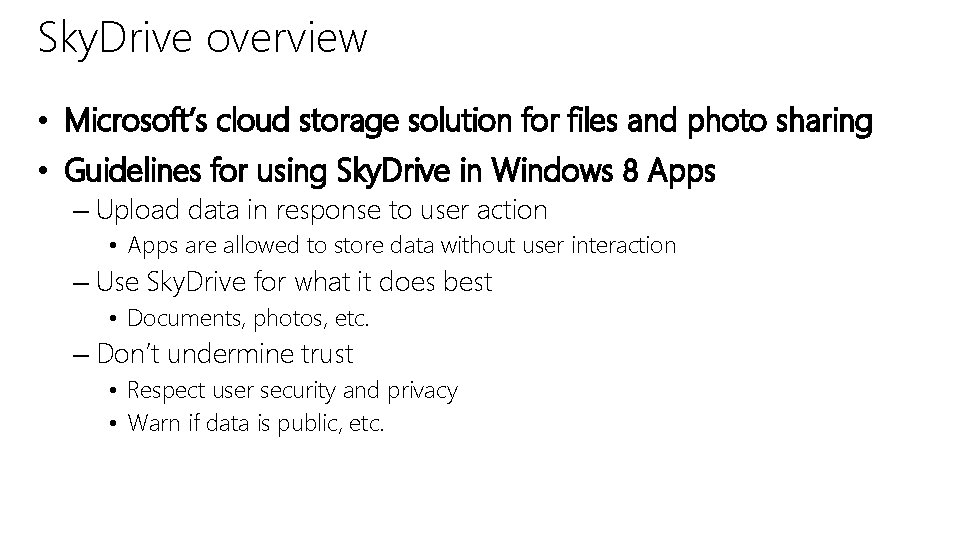Click the Guidelines for using SkyDrive heading

point(389,171)
